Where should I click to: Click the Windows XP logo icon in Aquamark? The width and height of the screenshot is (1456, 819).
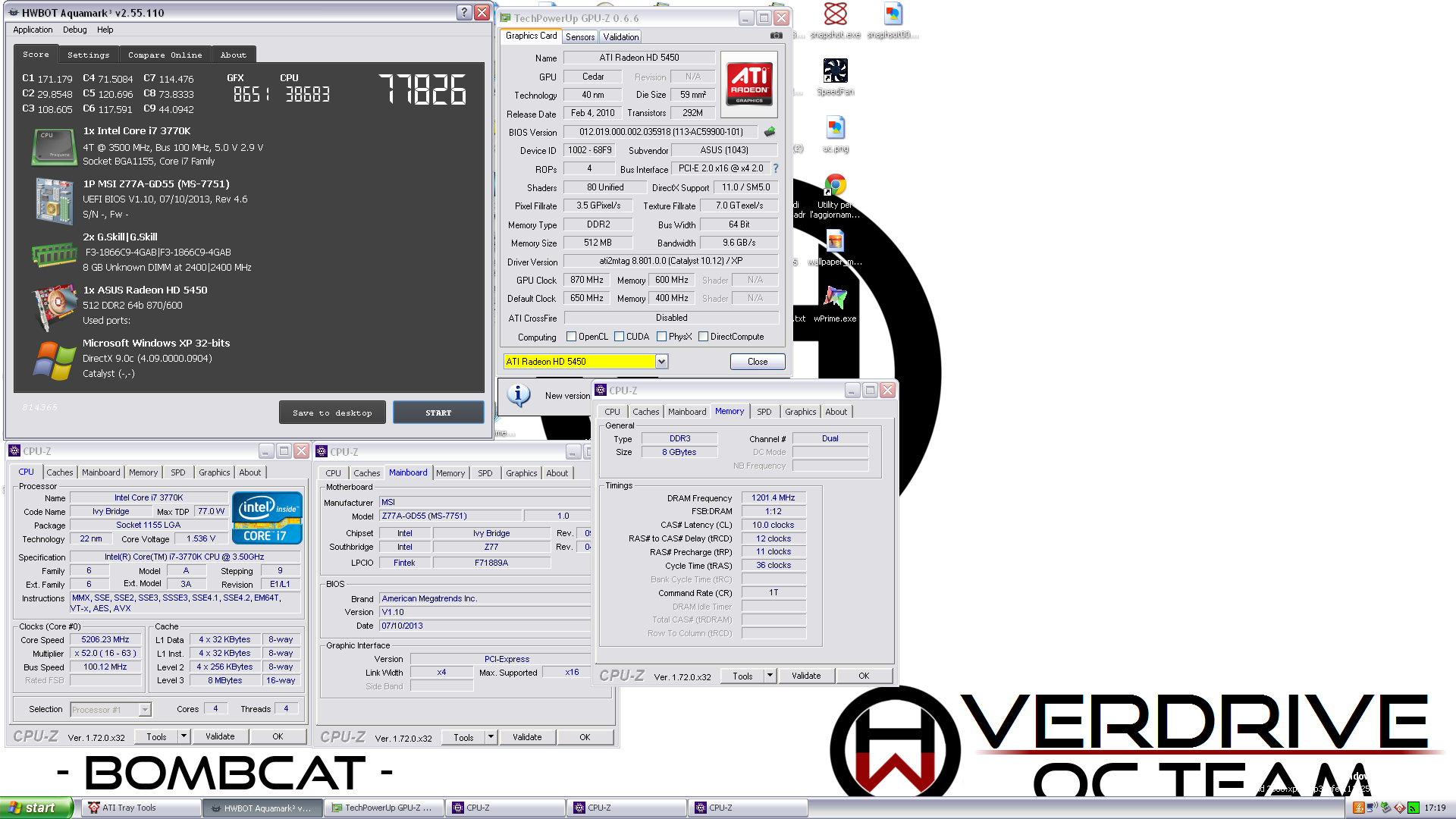[54, 359]
